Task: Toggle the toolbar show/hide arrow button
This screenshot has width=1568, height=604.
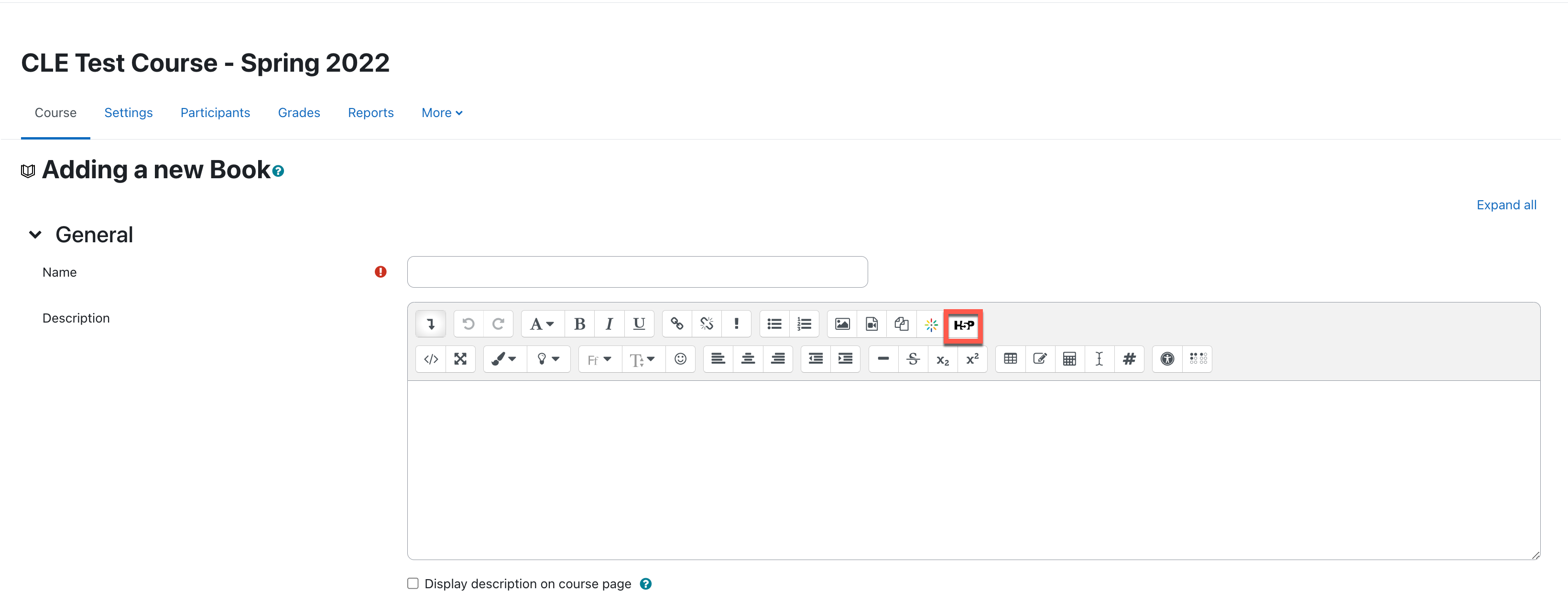Action: [430, 324]
